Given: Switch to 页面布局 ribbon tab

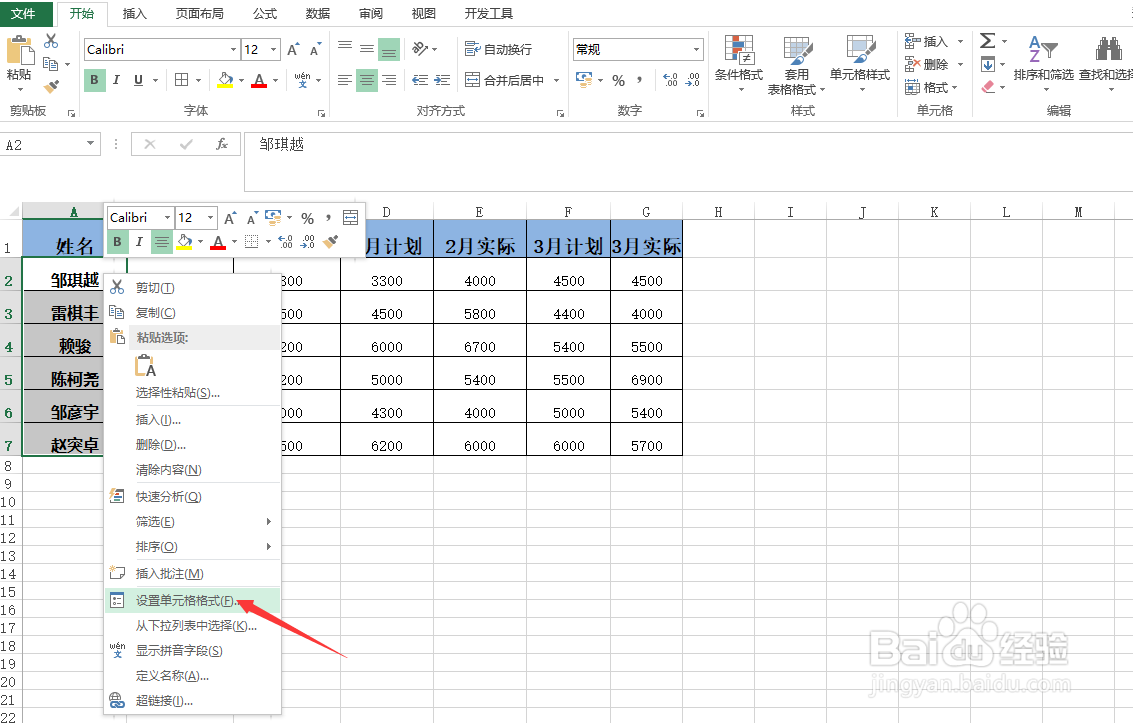Looking at the screenshot, I should [199, 14].
